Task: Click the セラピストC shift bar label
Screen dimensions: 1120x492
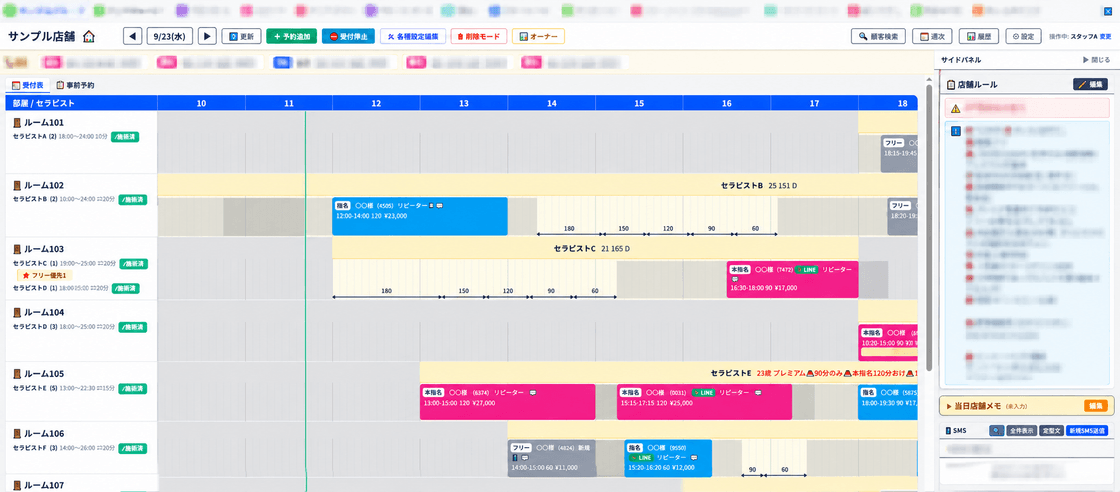Action: pyautogui.click(x=592, y=249)
